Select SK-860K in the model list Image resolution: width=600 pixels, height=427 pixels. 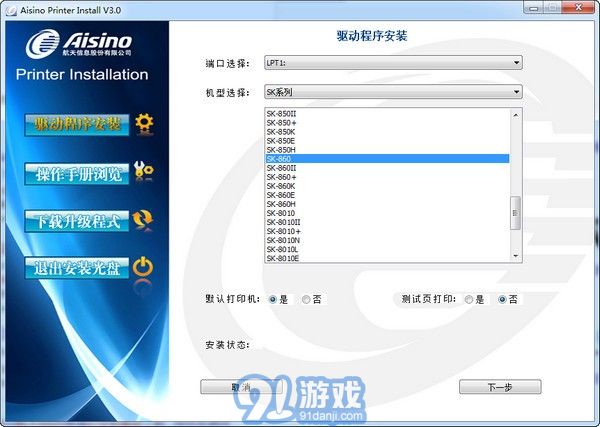tap(387, 186)
